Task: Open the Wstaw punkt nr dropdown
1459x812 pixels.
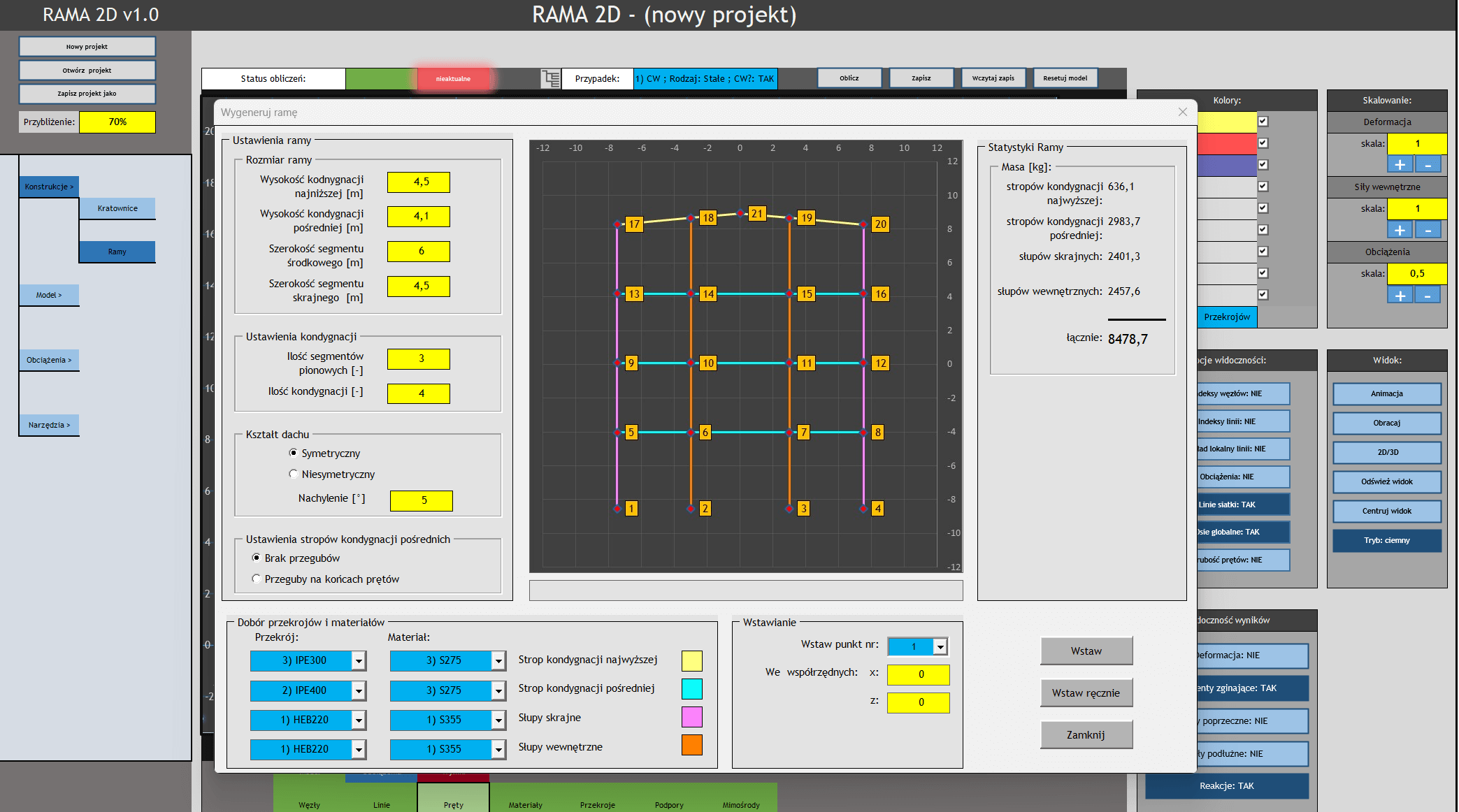Action: [x=940, y=646]
